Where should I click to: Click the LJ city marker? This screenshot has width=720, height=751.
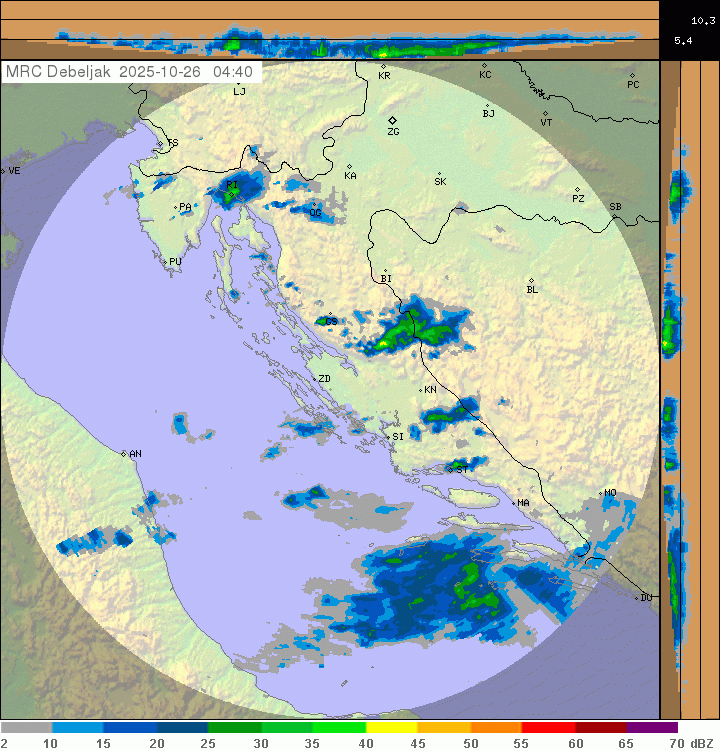coord(236,82)
